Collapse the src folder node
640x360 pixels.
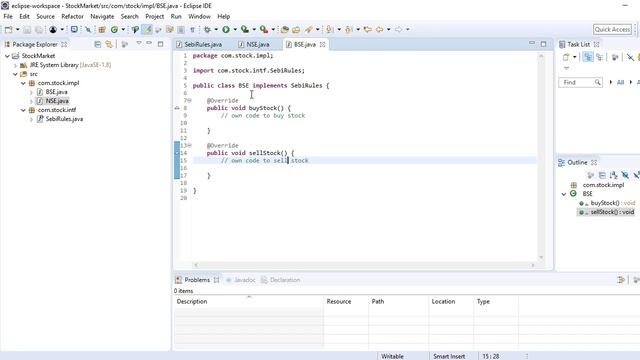[x=15, y=74]
